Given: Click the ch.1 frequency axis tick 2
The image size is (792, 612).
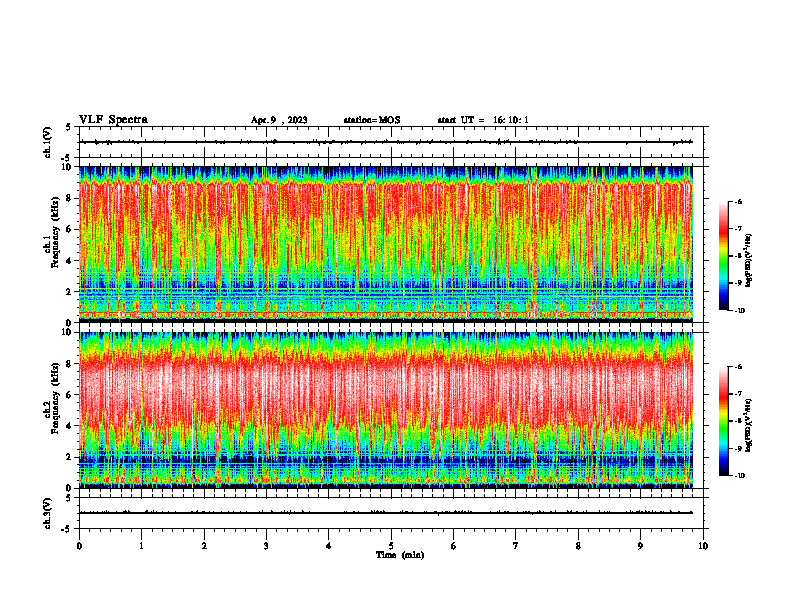Looking at the screenshot, I should point(70,292).
